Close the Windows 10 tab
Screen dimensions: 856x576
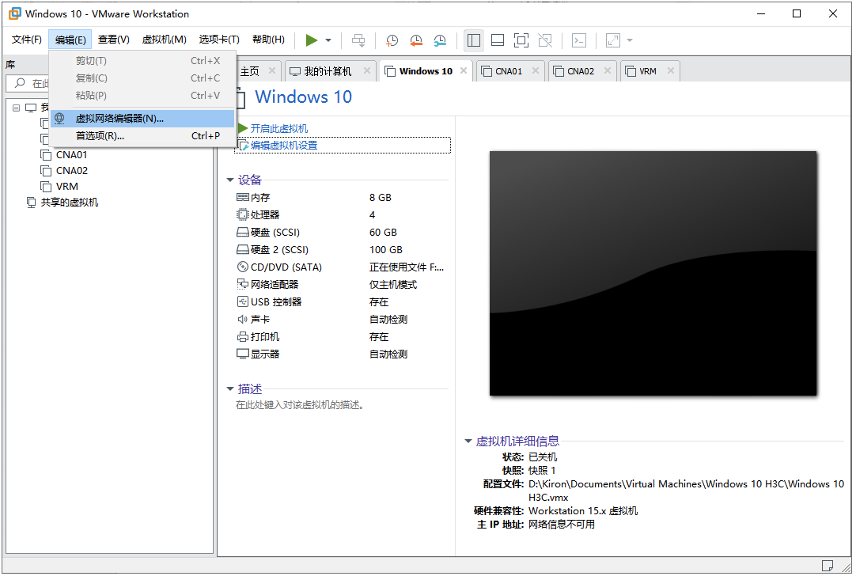point(463,70)
